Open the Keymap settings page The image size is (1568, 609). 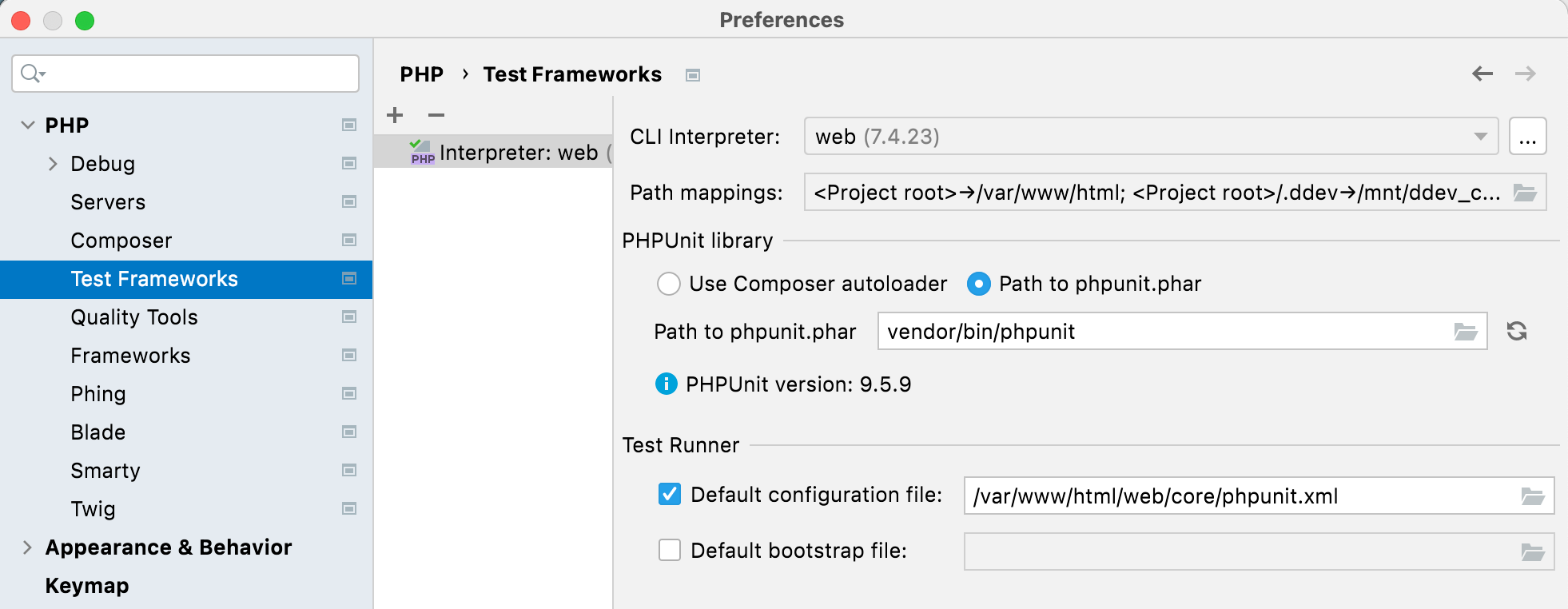(x=86, y=585)
